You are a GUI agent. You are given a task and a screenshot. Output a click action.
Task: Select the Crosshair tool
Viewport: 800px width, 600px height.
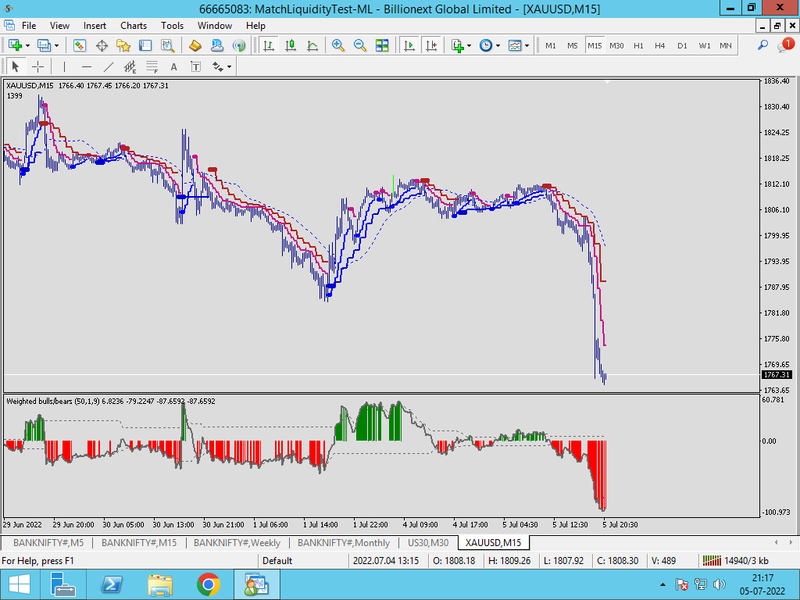click(38, 66)
